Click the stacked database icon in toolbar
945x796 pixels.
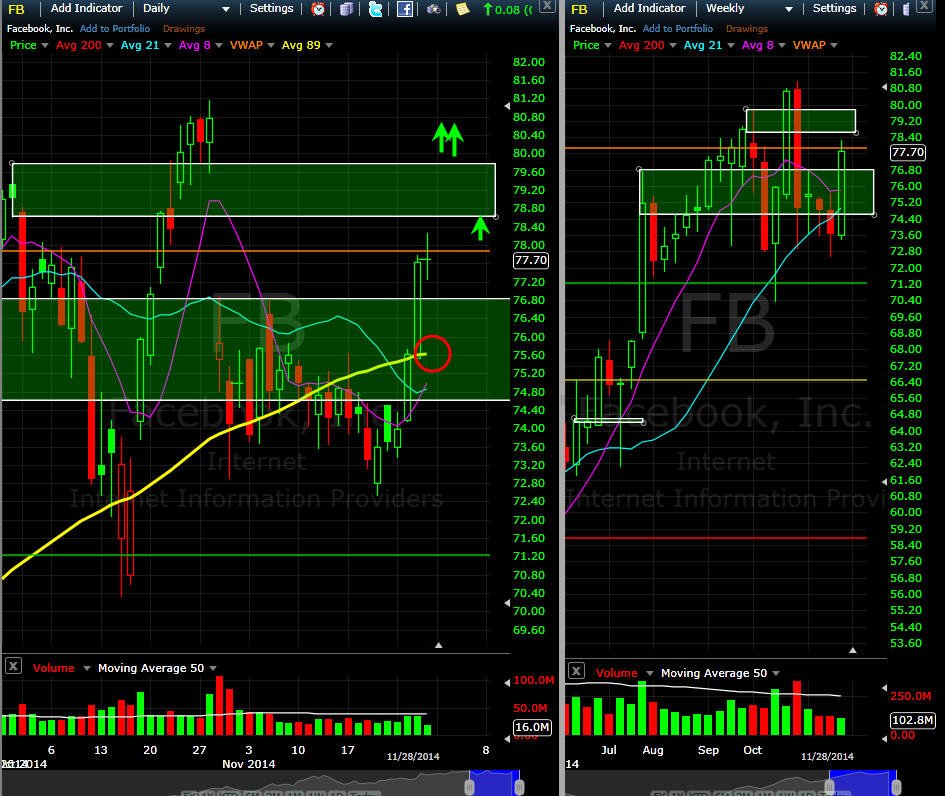point(347,8)
